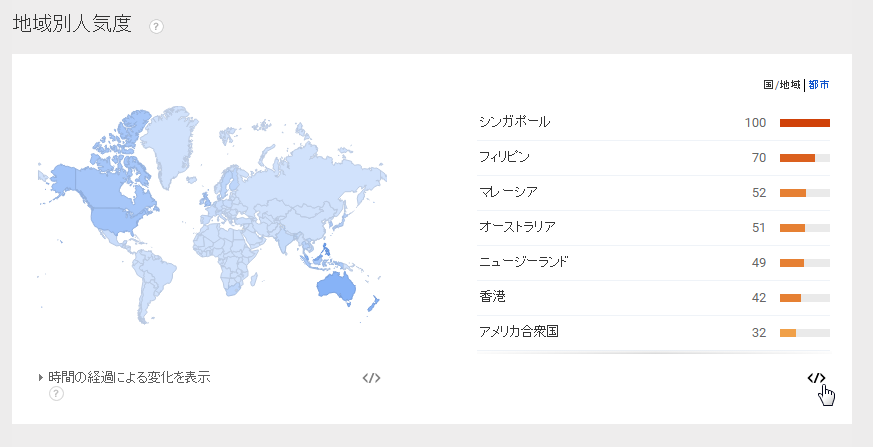
Task: Click マレーシア in the ranking list
Action: (508, 192)
